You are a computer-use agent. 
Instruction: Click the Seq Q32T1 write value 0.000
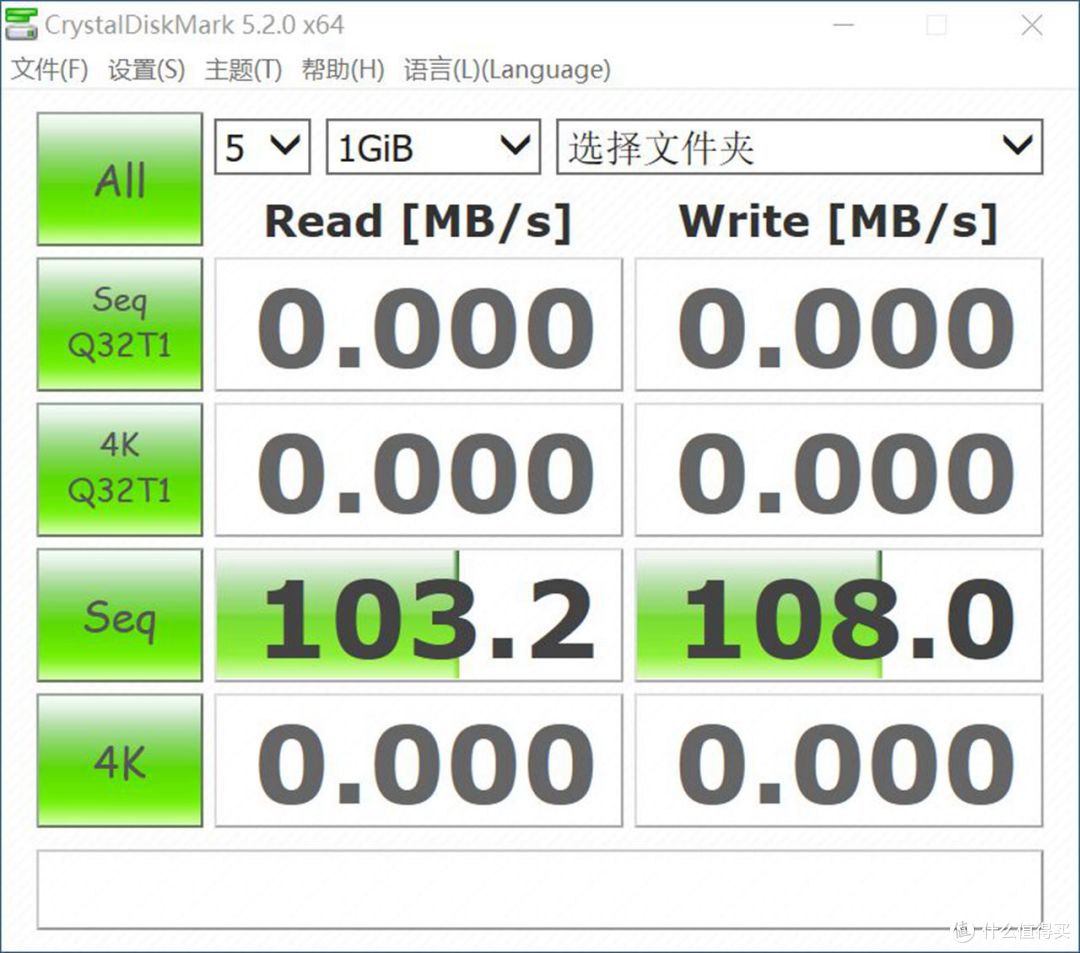(x=839, y=324)
